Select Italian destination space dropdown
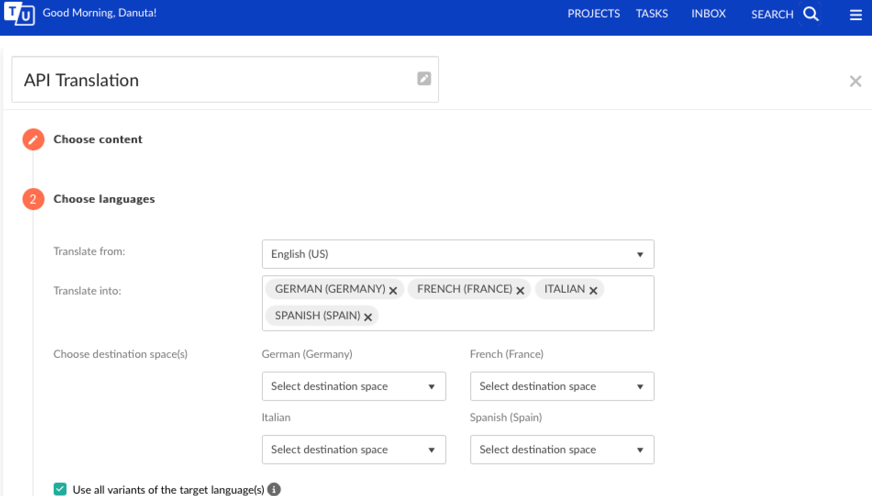This screenshot has height=496, width=872. click(353, 450)
